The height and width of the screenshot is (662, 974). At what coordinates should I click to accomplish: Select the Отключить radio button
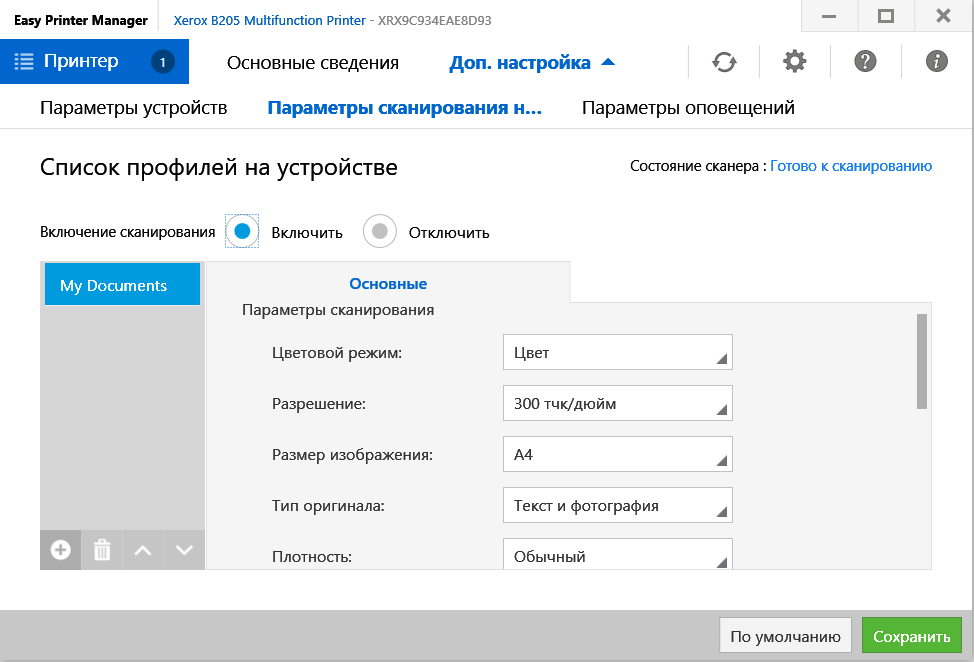(x=380, y=232)
